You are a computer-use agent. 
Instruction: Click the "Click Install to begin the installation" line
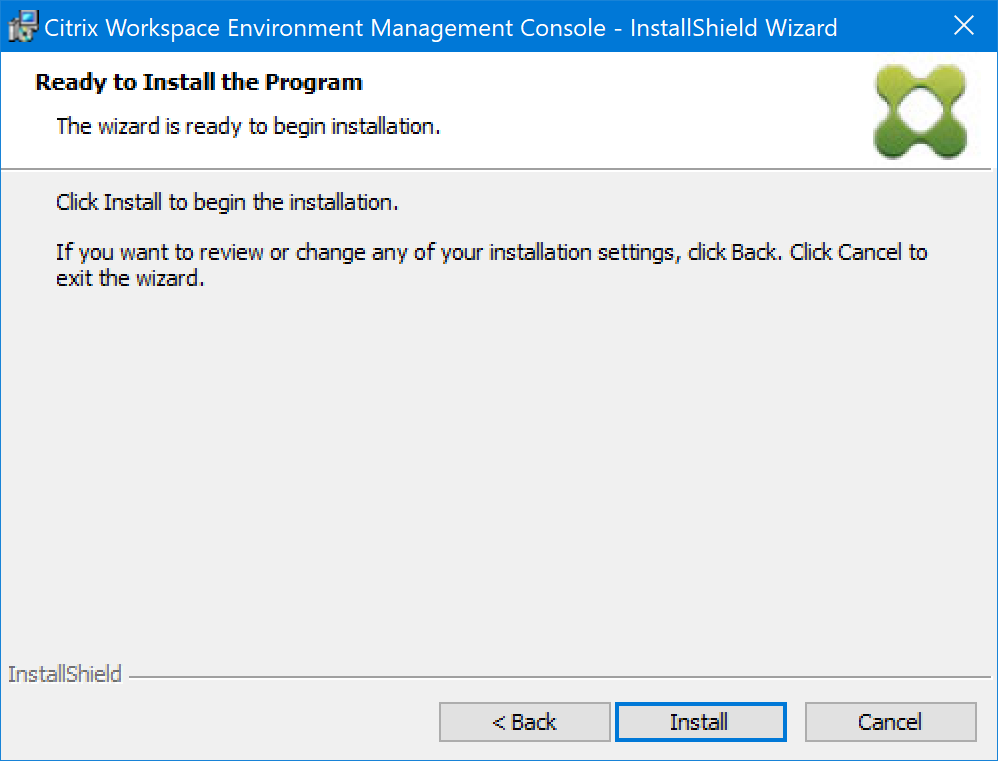click(227, 202)
